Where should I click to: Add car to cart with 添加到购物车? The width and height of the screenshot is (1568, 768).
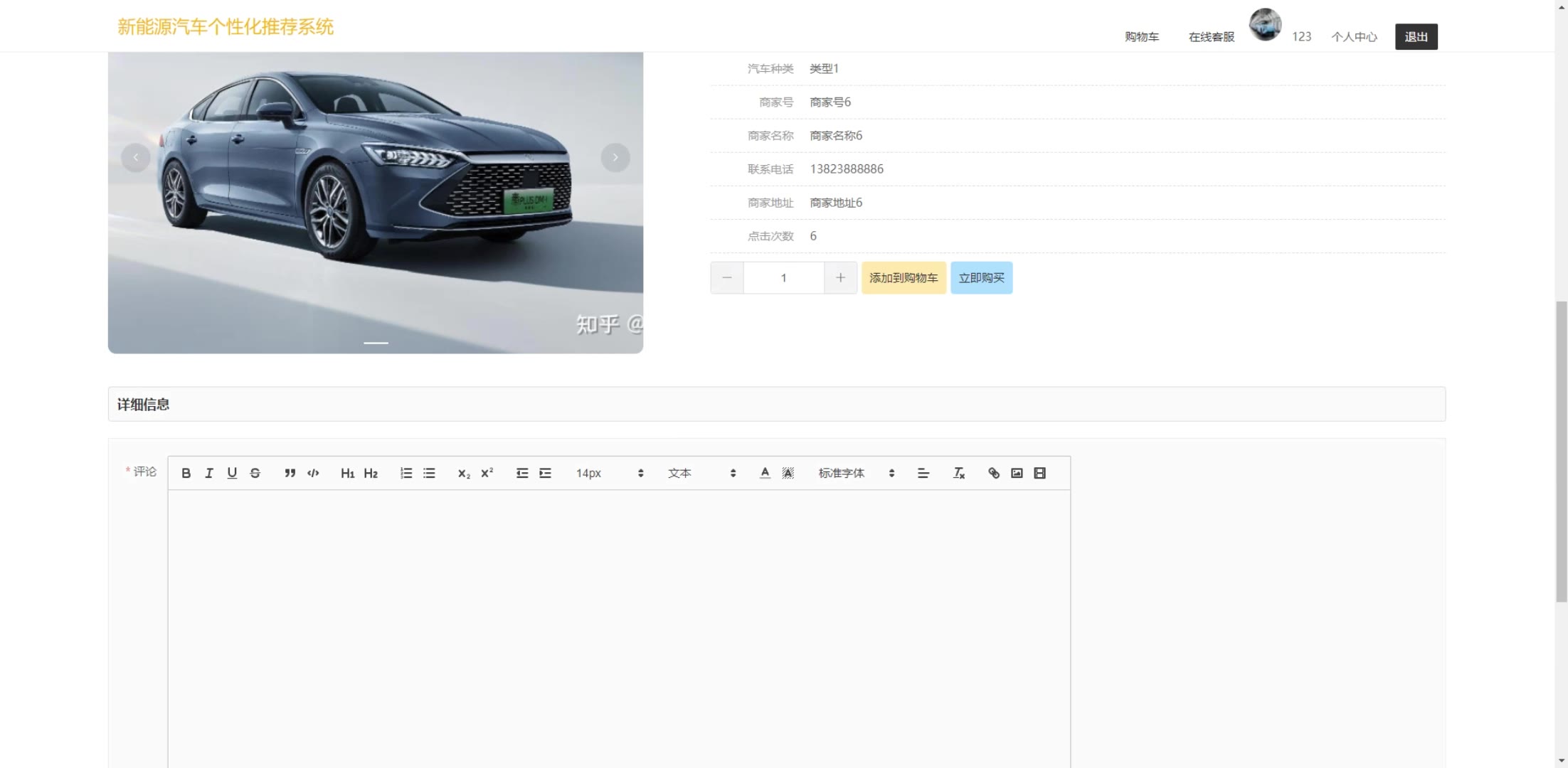pos(904,277)
